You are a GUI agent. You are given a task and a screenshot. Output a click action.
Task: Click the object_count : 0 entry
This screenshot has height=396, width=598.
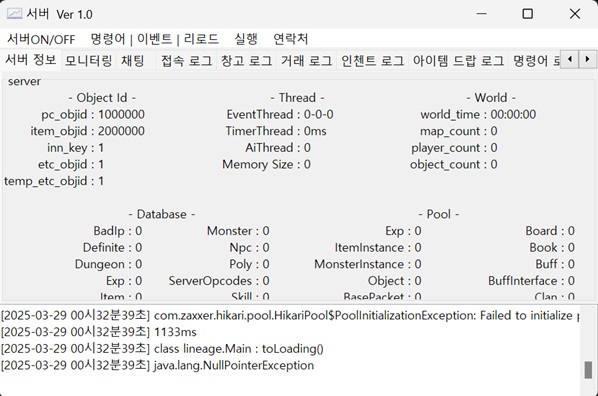tap(454, 164)
